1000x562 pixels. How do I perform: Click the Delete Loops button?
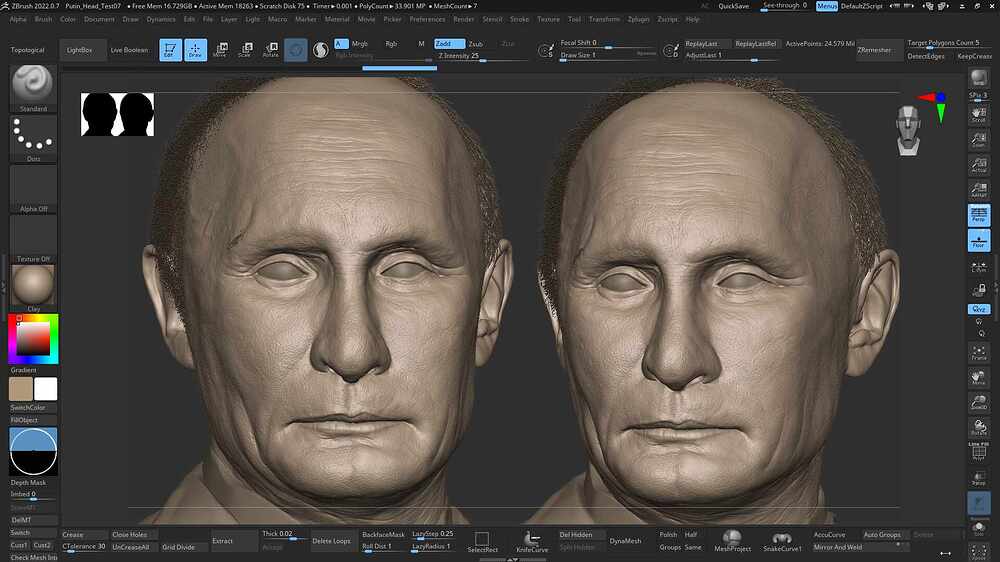pos(331,541)
